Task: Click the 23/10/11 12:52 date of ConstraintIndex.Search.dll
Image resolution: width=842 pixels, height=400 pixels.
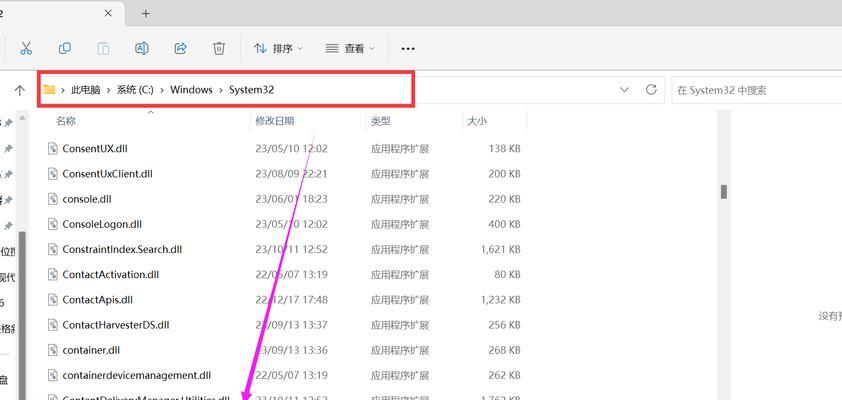Action: pos(292,249)
